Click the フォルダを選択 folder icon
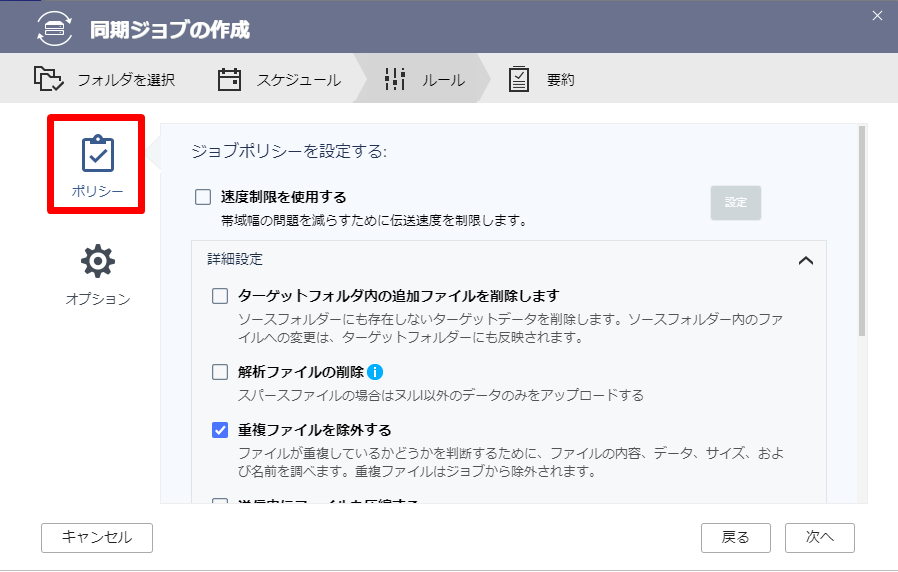Screen dimensions: 898x572 [48, 79]
